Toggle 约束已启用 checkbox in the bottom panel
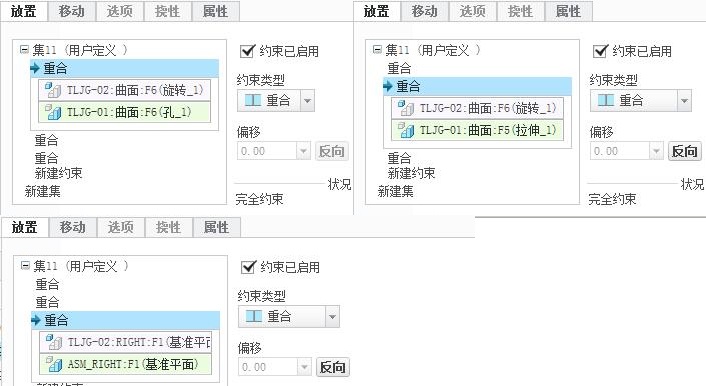This screenshot has height=386, width=706. [x=249, y=267]
